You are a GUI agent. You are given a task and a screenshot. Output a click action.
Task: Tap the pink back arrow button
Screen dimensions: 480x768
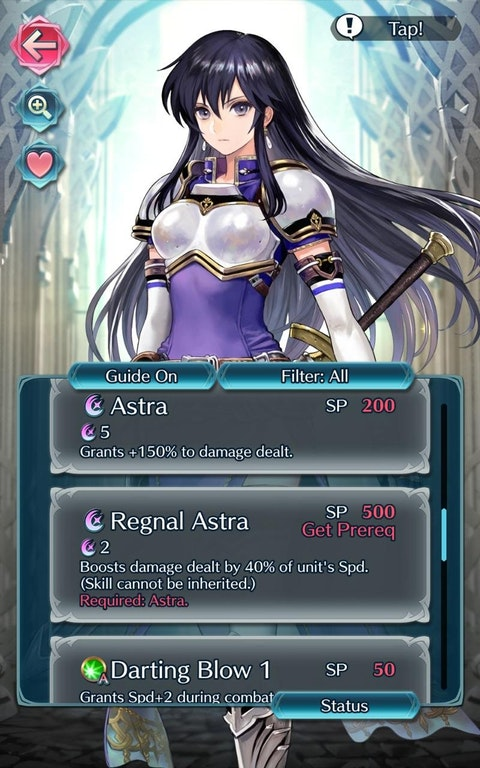pos(40,45)
